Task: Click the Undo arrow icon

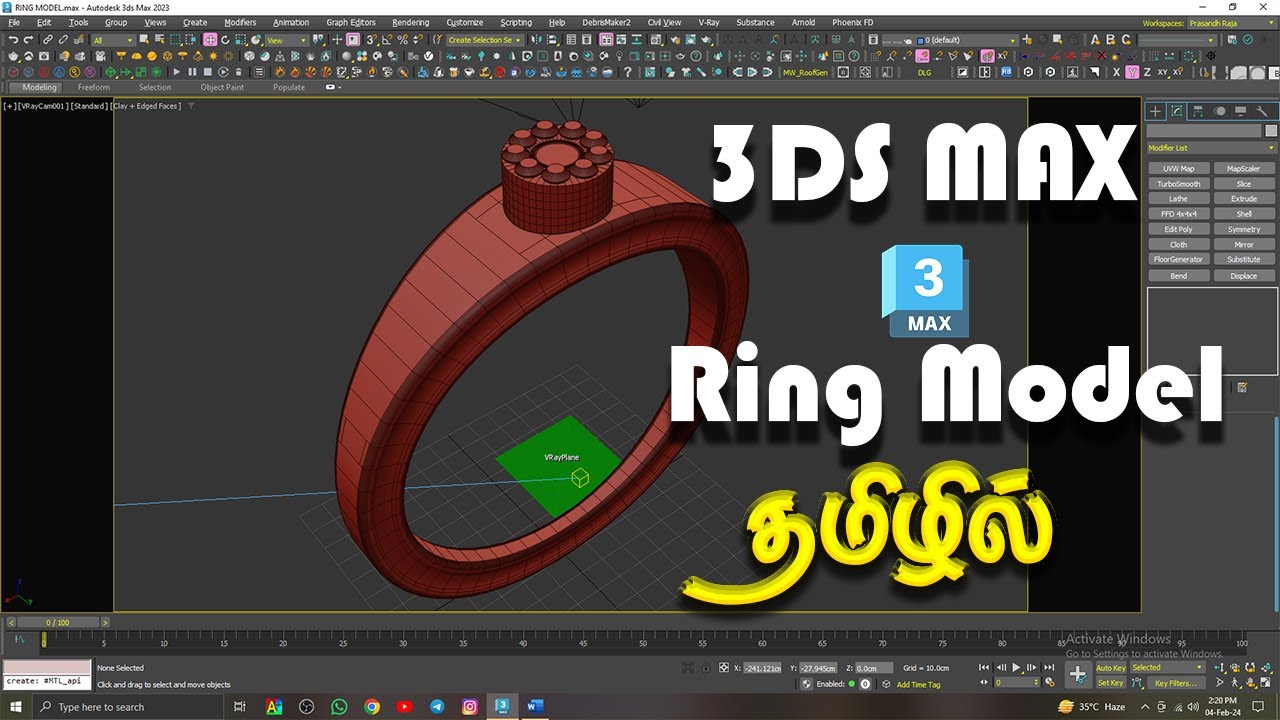Action: click(x=14, y=39)
